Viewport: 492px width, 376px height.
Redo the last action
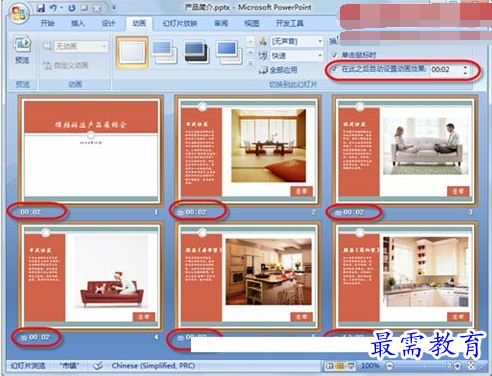[72, 8]
